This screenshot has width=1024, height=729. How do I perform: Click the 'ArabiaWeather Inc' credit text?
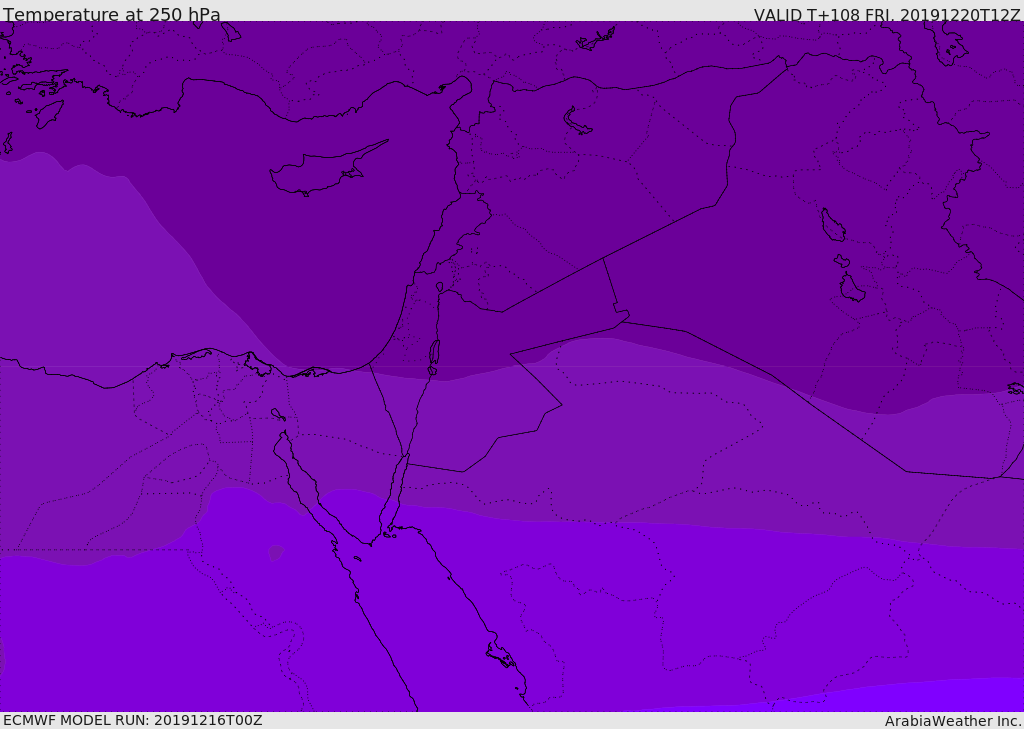pyautogui.click(x=952, y=721)
